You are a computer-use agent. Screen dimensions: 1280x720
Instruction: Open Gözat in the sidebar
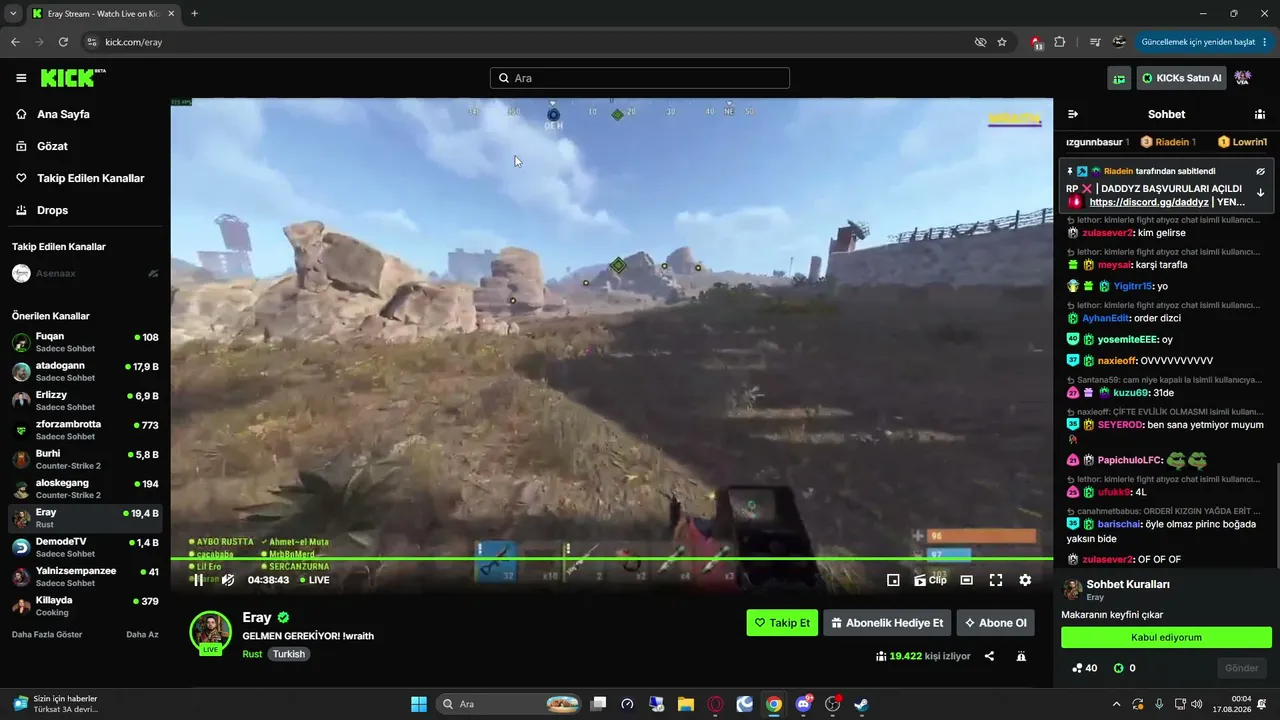(53, 146)
